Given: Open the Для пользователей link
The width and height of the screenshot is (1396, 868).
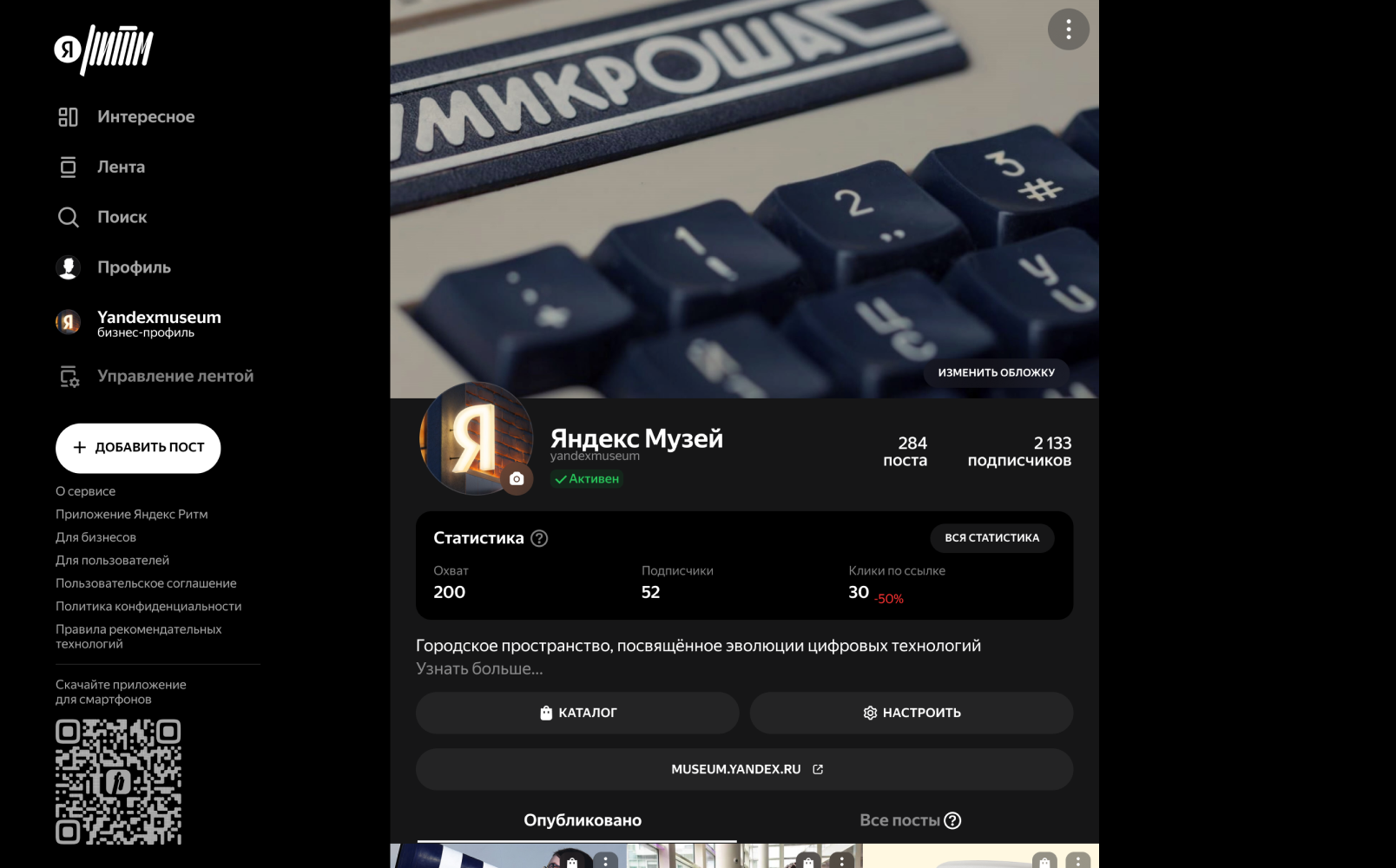Looking at the screenshot, I should click(113, 560).
